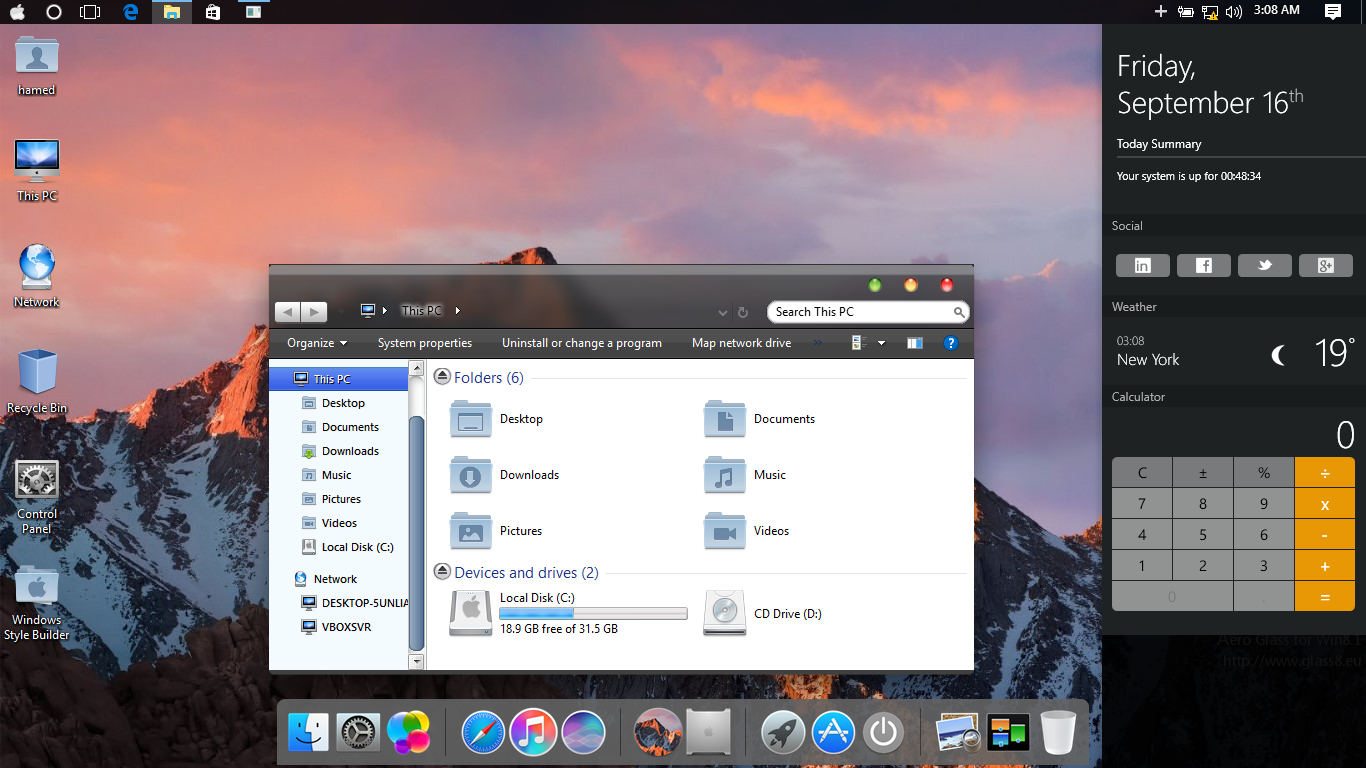Click Map network drive
Viewport: 1366px width, 768px height.
[741, 343]
